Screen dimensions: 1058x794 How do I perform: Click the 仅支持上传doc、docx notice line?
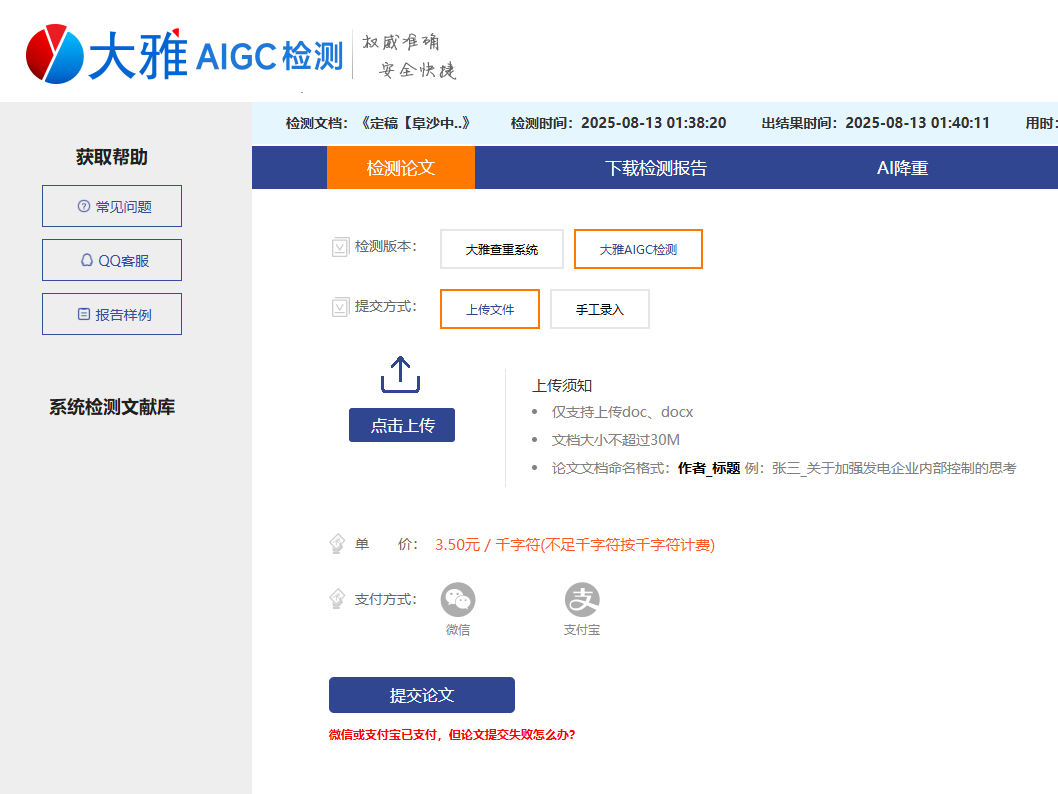[622, 412]
